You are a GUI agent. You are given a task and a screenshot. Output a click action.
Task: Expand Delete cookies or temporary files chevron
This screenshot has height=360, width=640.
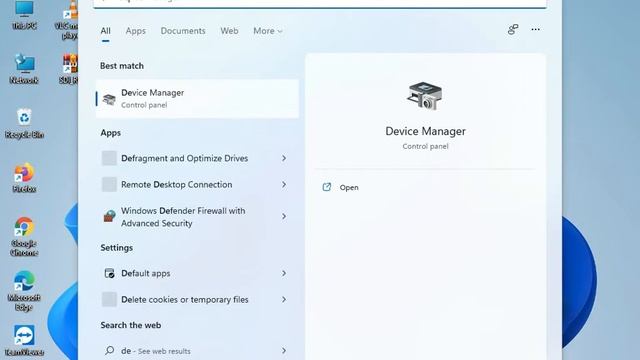coord(284,300)
